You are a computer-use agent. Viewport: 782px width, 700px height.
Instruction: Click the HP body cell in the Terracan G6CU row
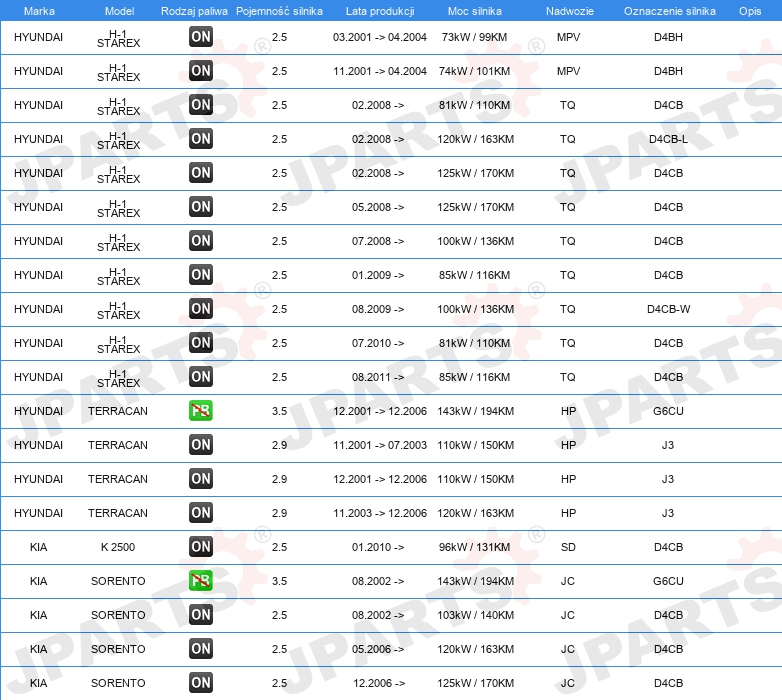coord(569,411)
